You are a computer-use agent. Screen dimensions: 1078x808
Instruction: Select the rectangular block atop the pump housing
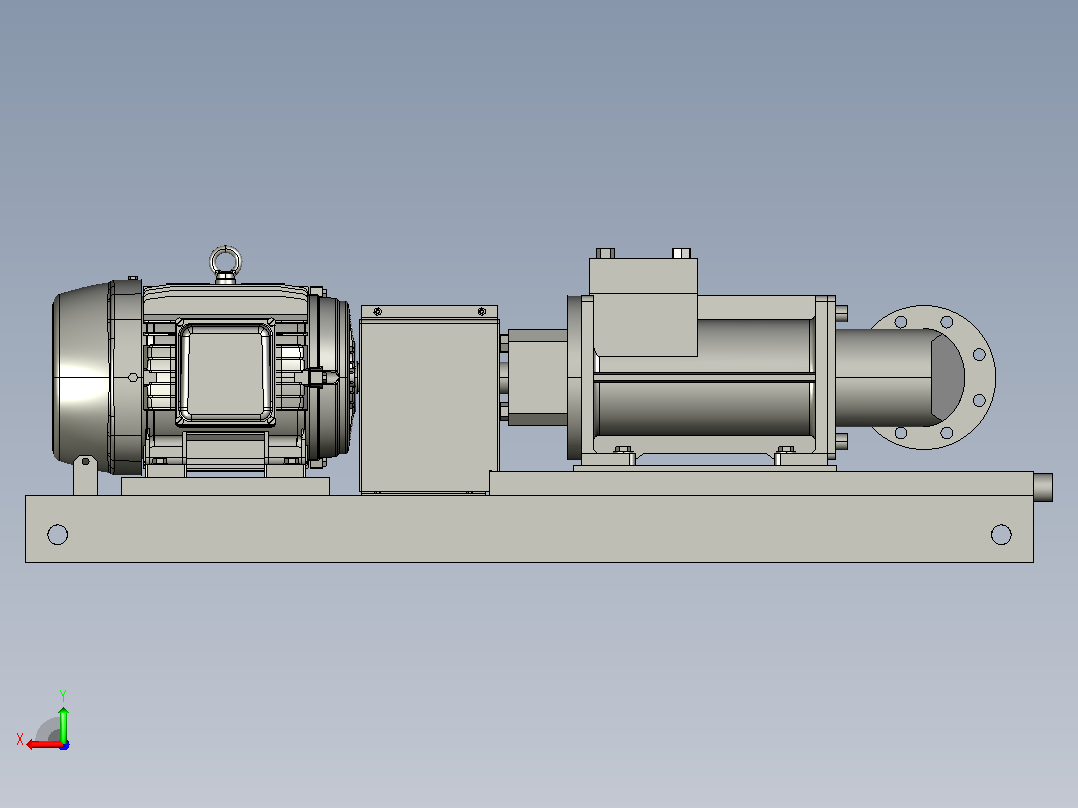[x=644, y=307]
